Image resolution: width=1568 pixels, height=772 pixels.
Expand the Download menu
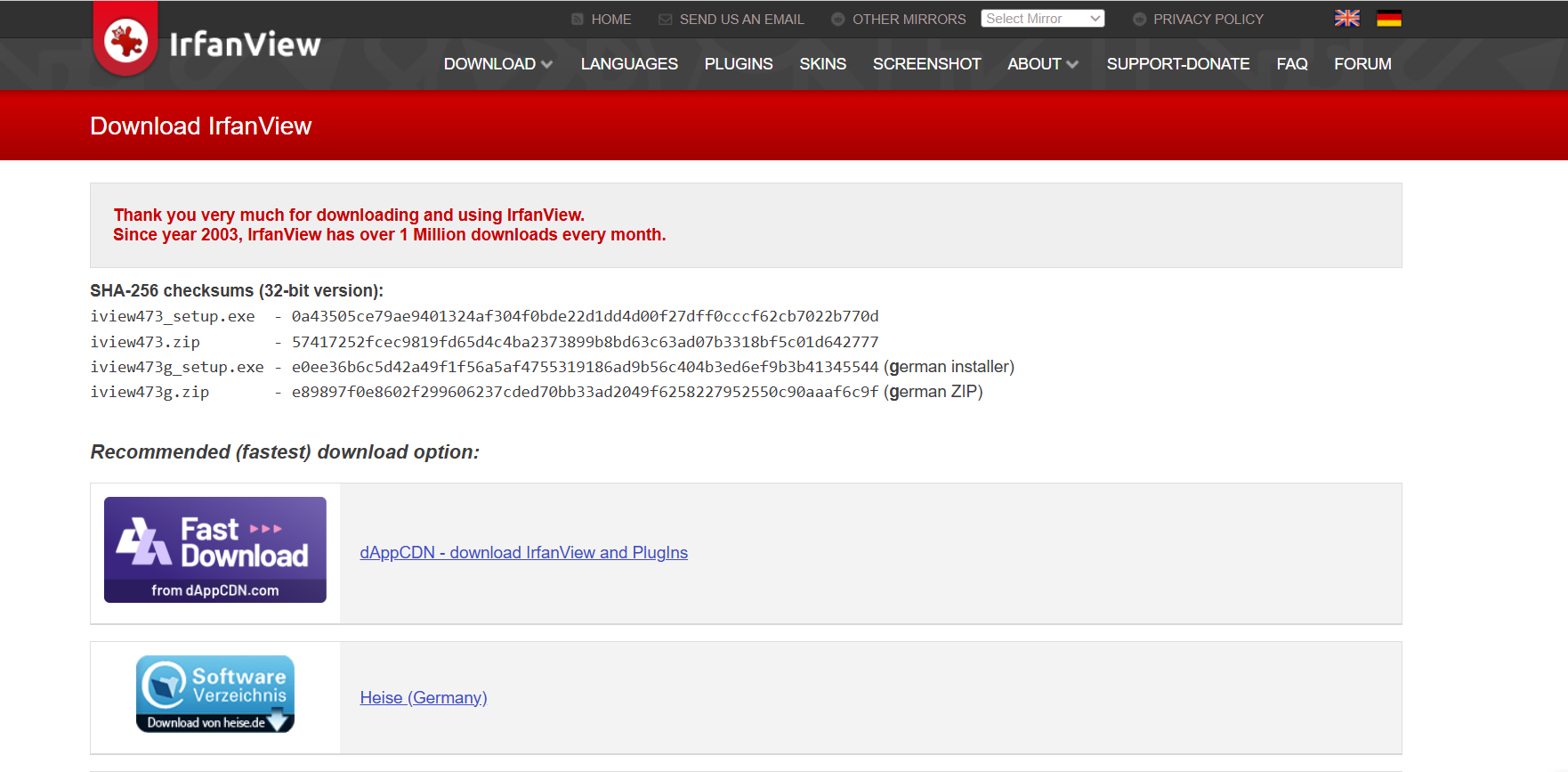pos(497,64)
